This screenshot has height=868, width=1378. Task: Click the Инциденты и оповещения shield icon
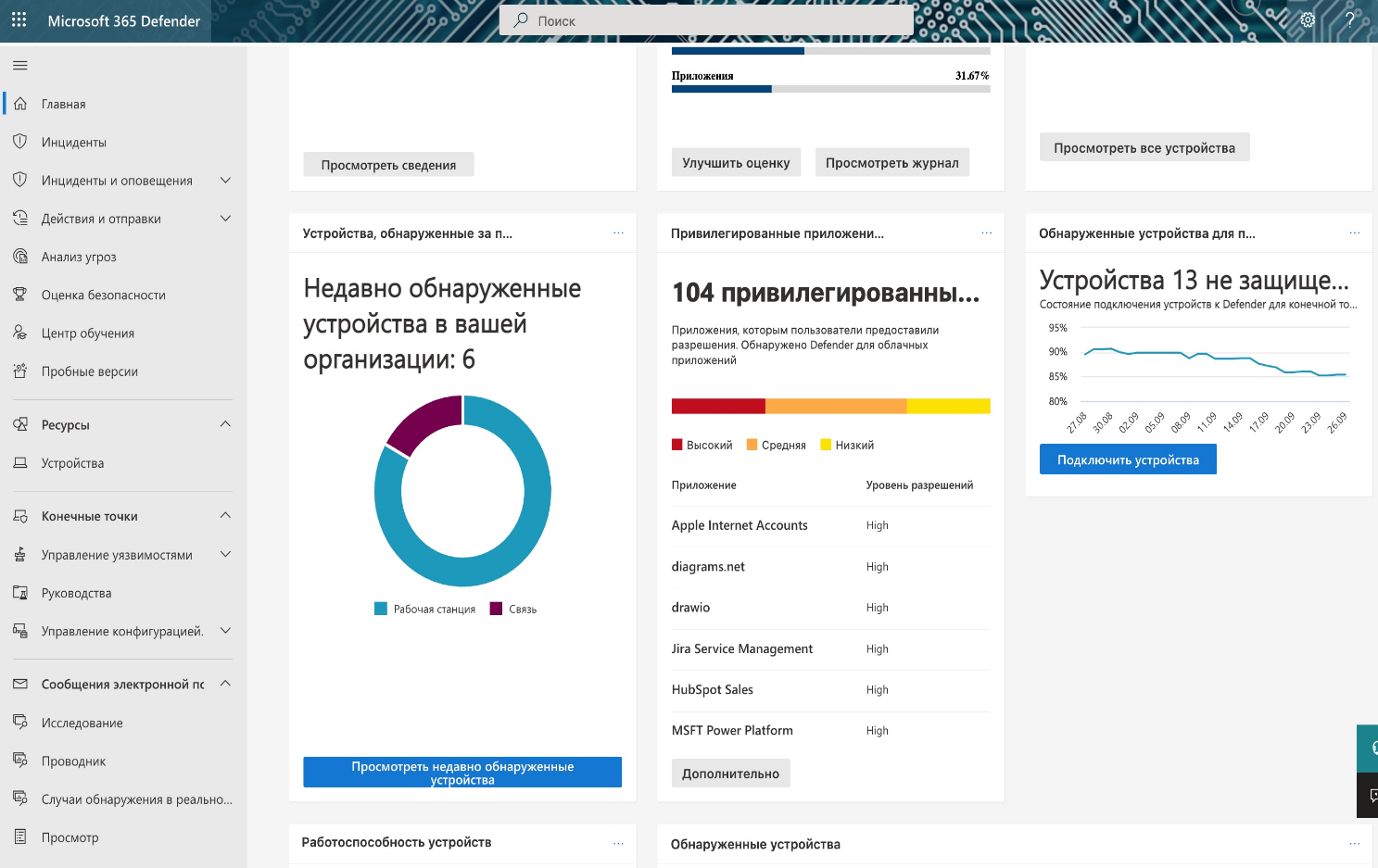coord(20,180)
